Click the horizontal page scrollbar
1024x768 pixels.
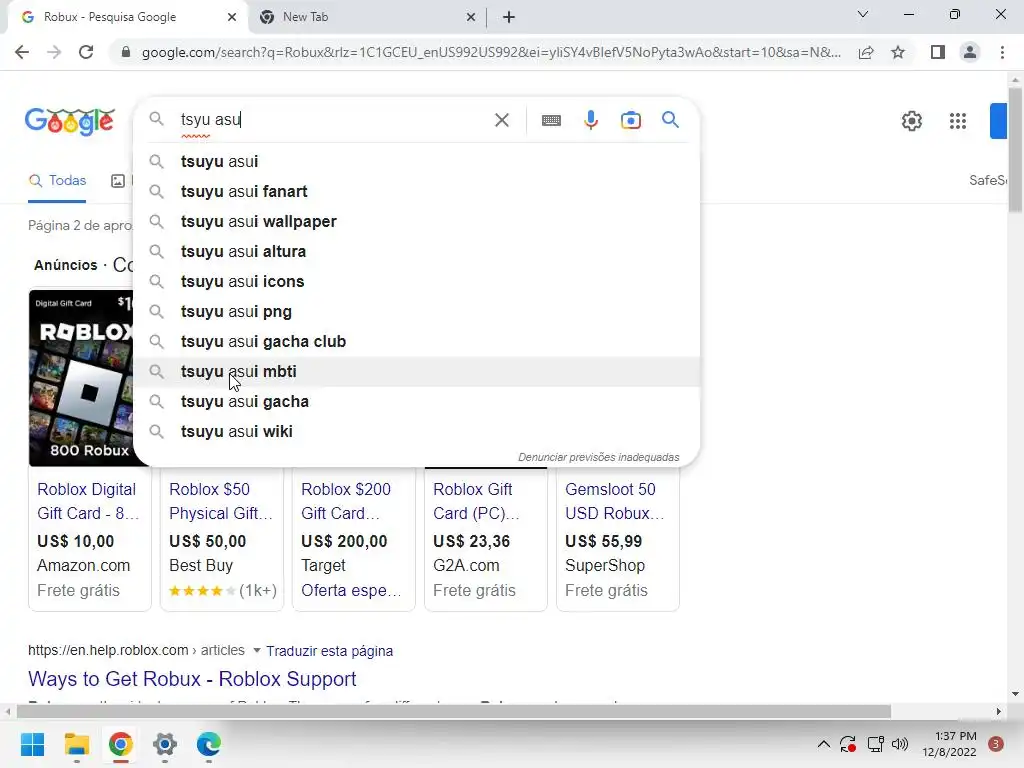453,711
